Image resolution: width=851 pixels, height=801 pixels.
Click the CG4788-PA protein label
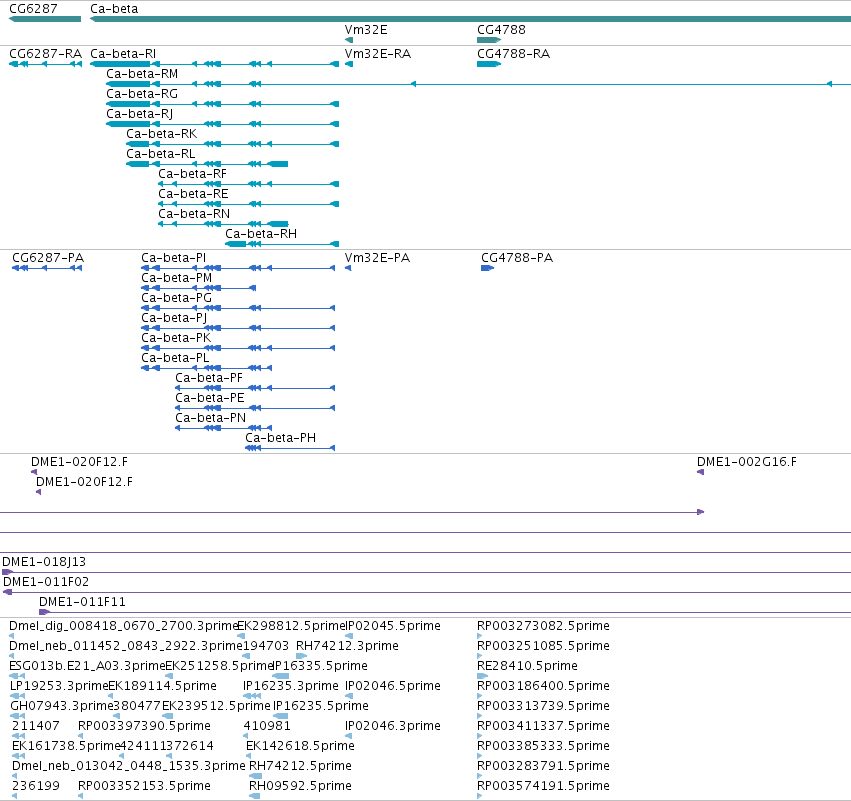pyautogui.click(x=517, y=257)
